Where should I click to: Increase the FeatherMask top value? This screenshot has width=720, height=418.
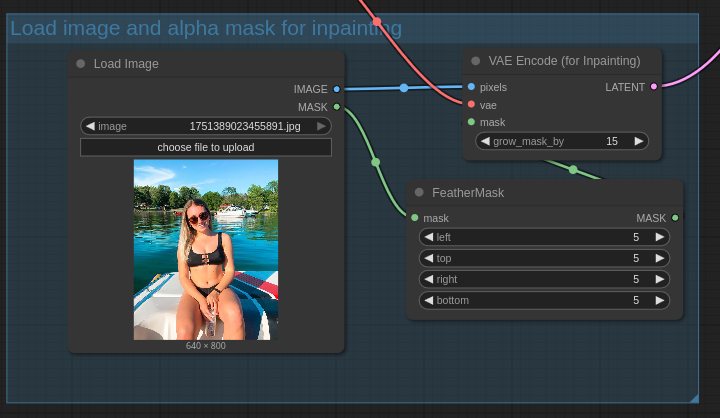pyautogui.click(x=660, y=258)
